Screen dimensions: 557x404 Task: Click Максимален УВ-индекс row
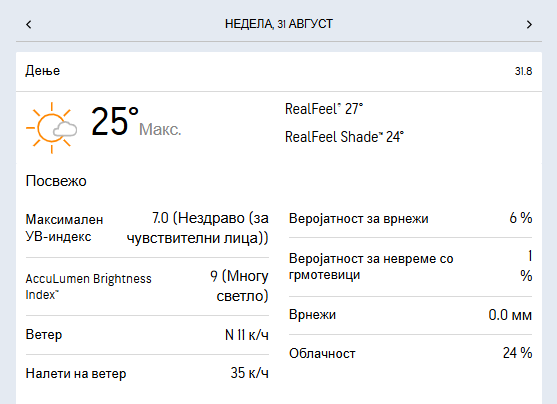click(147, 228)
